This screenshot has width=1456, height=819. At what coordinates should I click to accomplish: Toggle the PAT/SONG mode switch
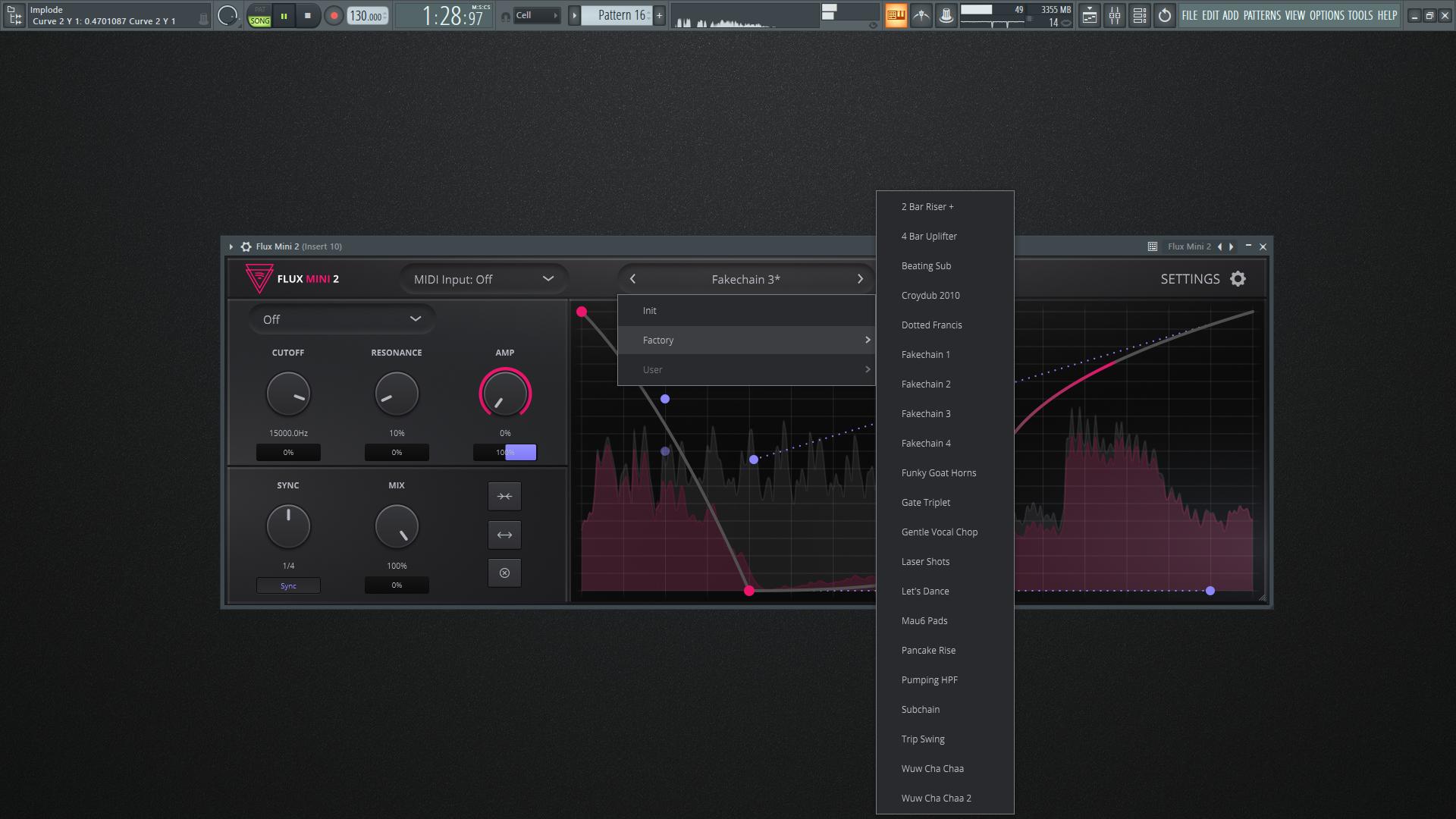click(259, 16)
